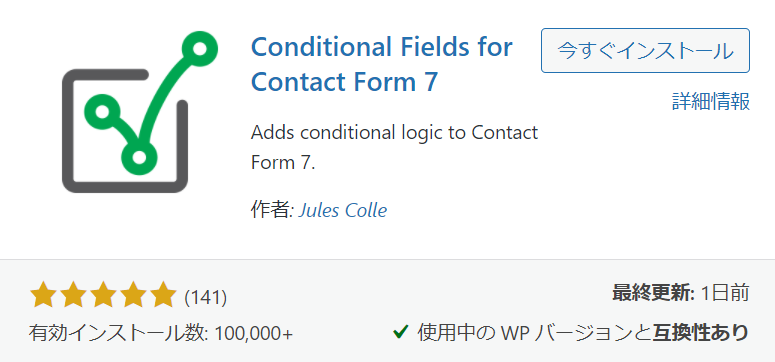Click the green compatibility checkmark icon
This screenshot has width=775, height=362.
pyautogui.click(x=400, y=331)
